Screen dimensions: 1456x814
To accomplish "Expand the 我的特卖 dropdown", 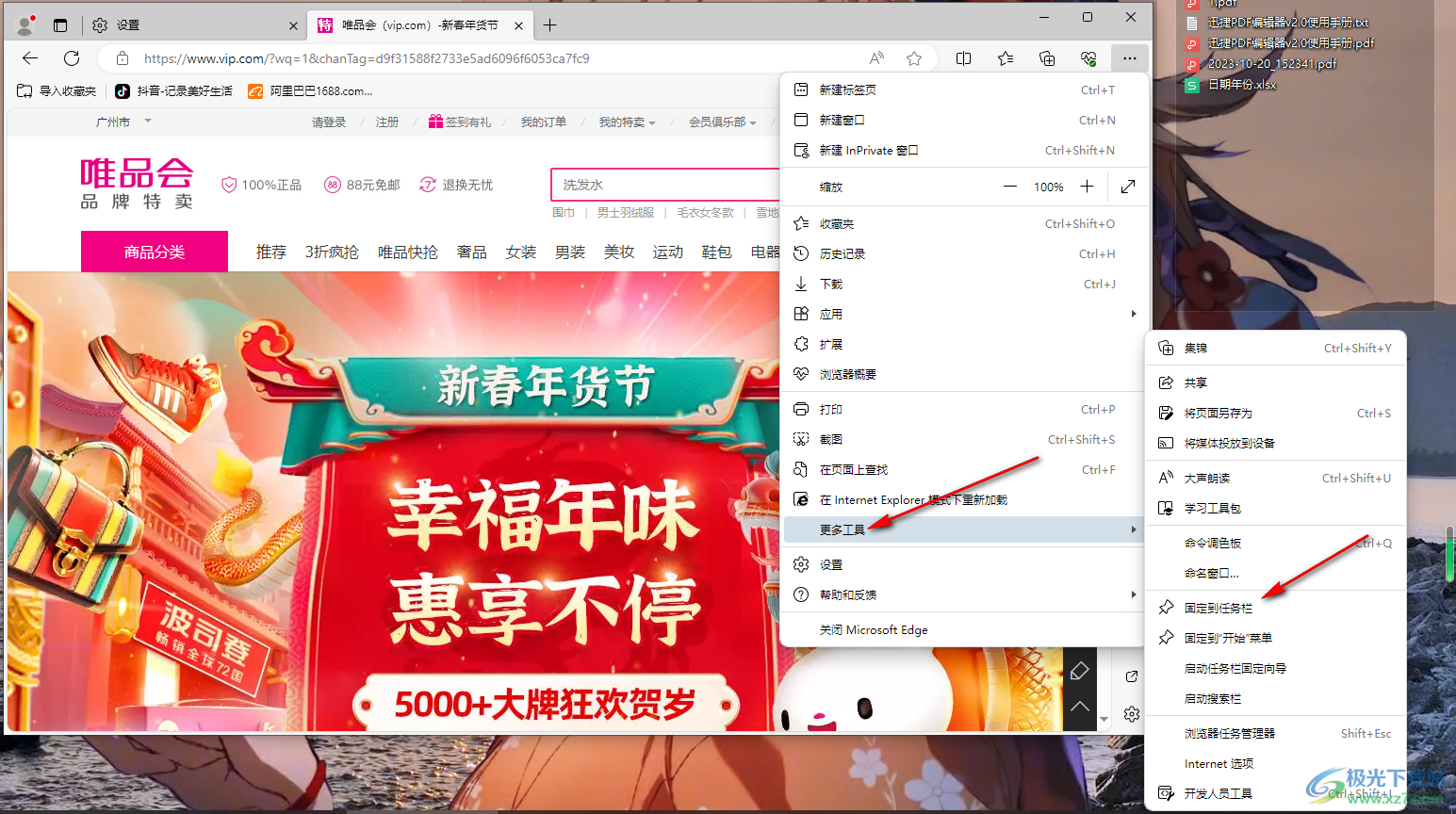I will pyautogui.click(x=627, y=122).
